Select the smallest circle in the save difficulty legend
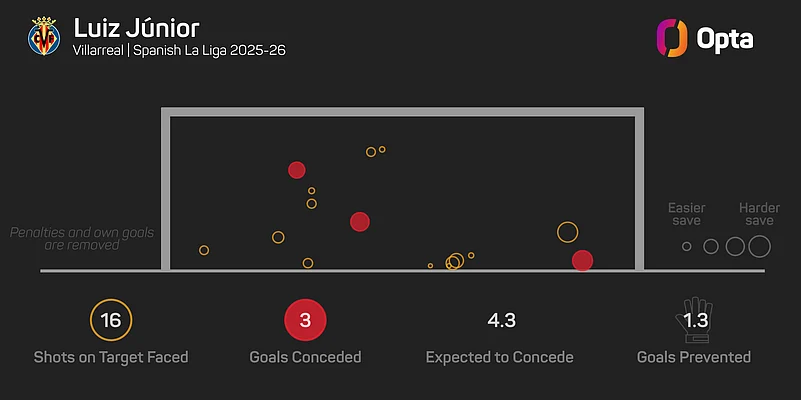Image resolution: width=801 pixels, height=400 pixels. (686, 246)
